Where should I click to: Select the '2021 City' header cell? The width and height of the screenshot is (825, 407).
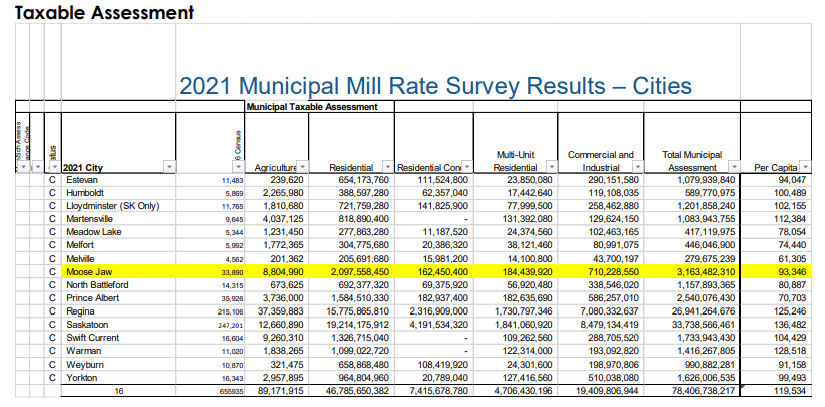click(118, 143)
